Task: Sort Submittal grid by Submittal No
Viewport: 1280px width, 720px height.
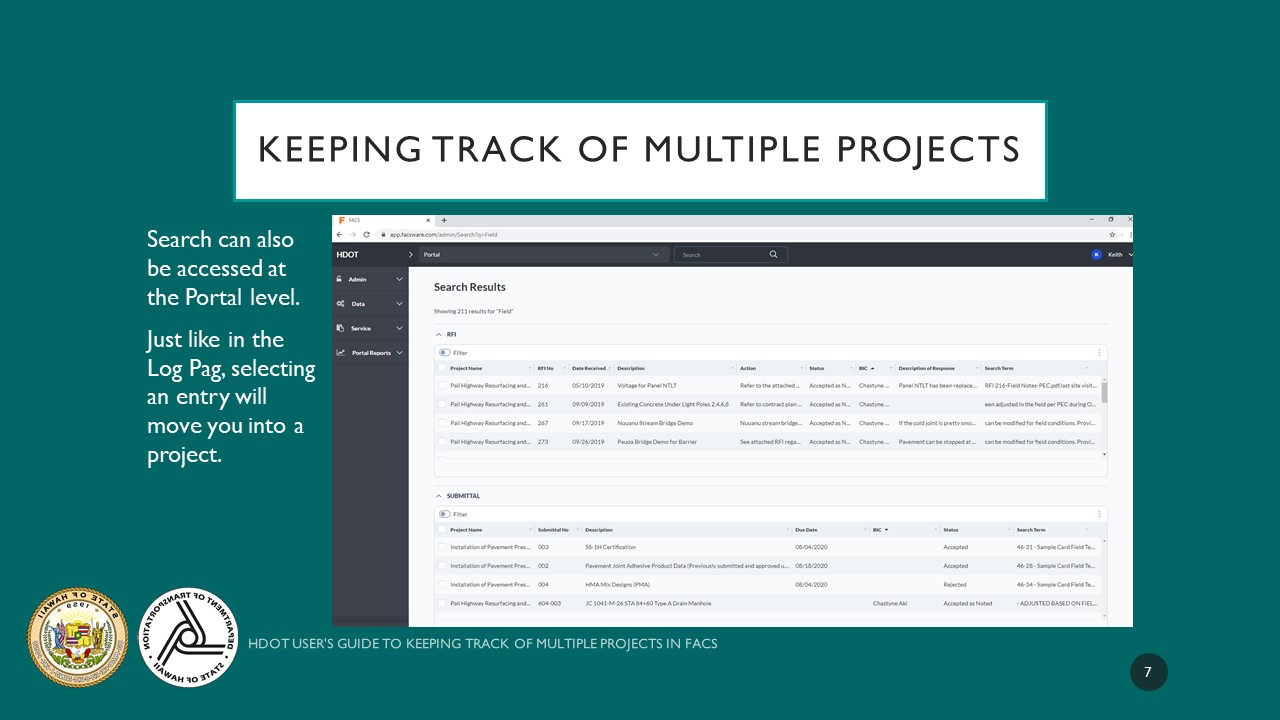Action: pyautogui.click(x=553, y=530)
